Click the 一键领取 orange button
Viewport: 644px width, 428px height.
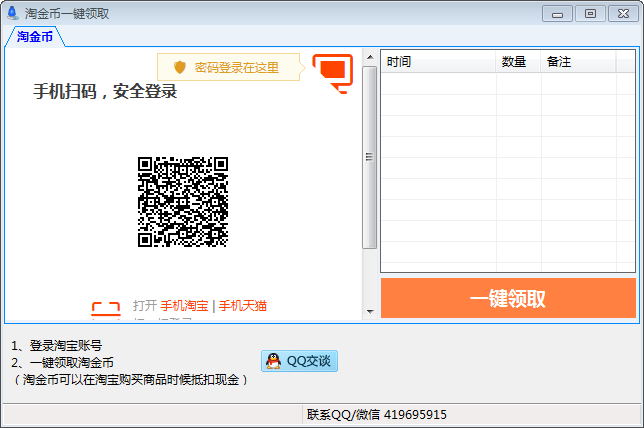[x=508, y=298]
